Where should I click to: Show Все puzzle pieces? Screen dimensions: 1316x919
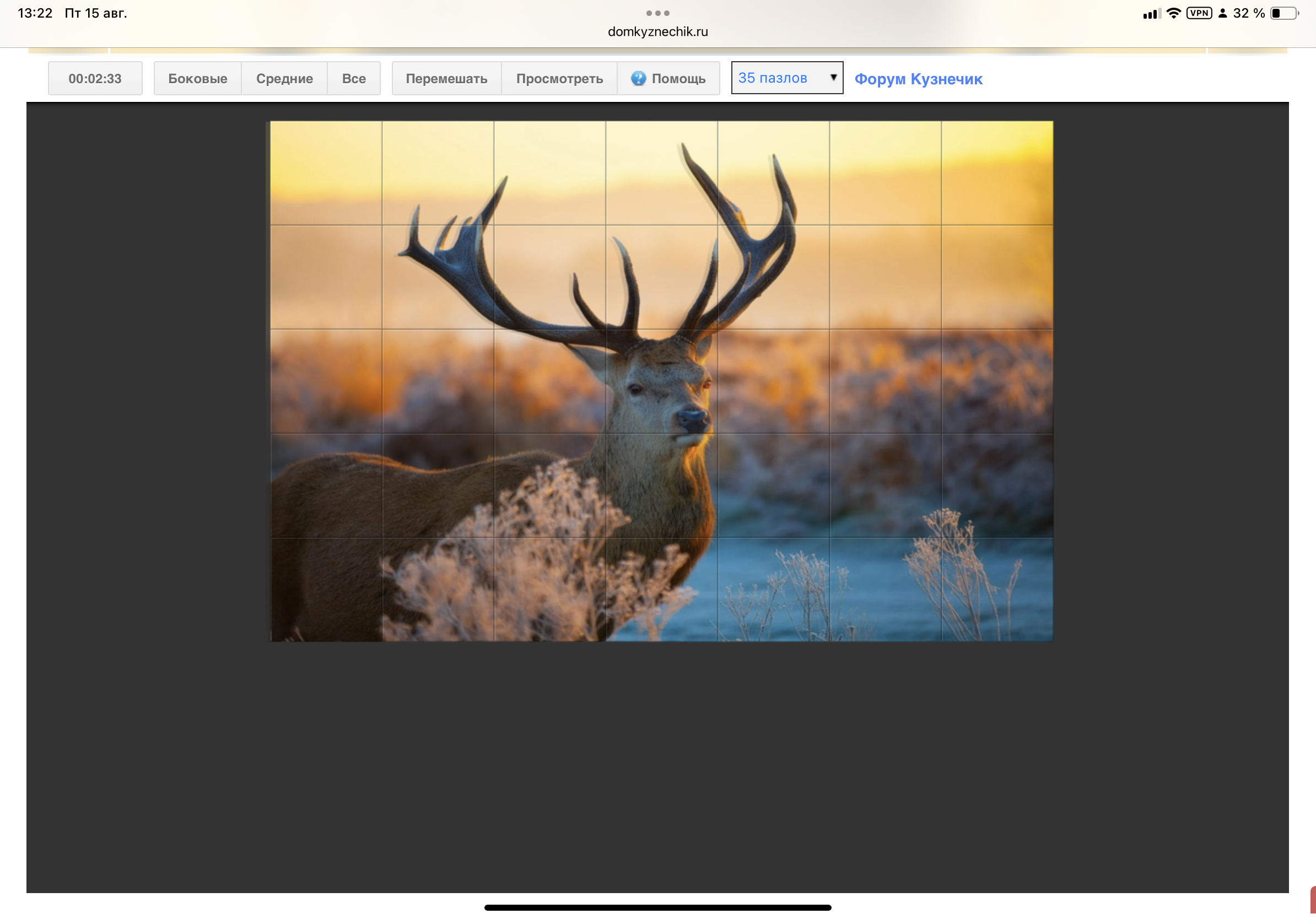(x=354, y=78)
